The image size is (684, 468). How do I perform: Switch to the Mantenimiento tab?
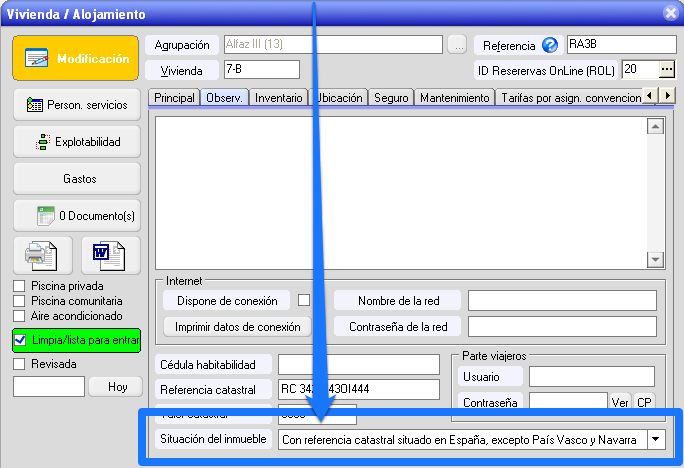click(x=455, y=98)
